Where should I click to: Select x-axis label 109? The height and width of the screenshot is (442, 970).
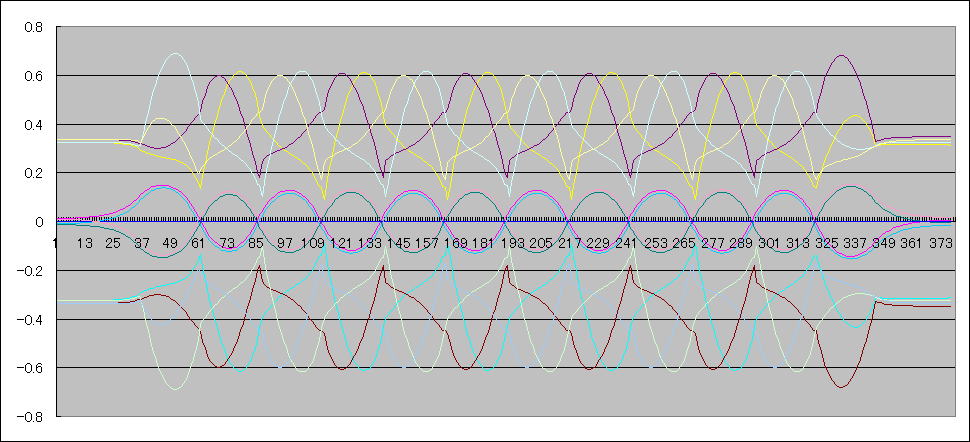313,243
